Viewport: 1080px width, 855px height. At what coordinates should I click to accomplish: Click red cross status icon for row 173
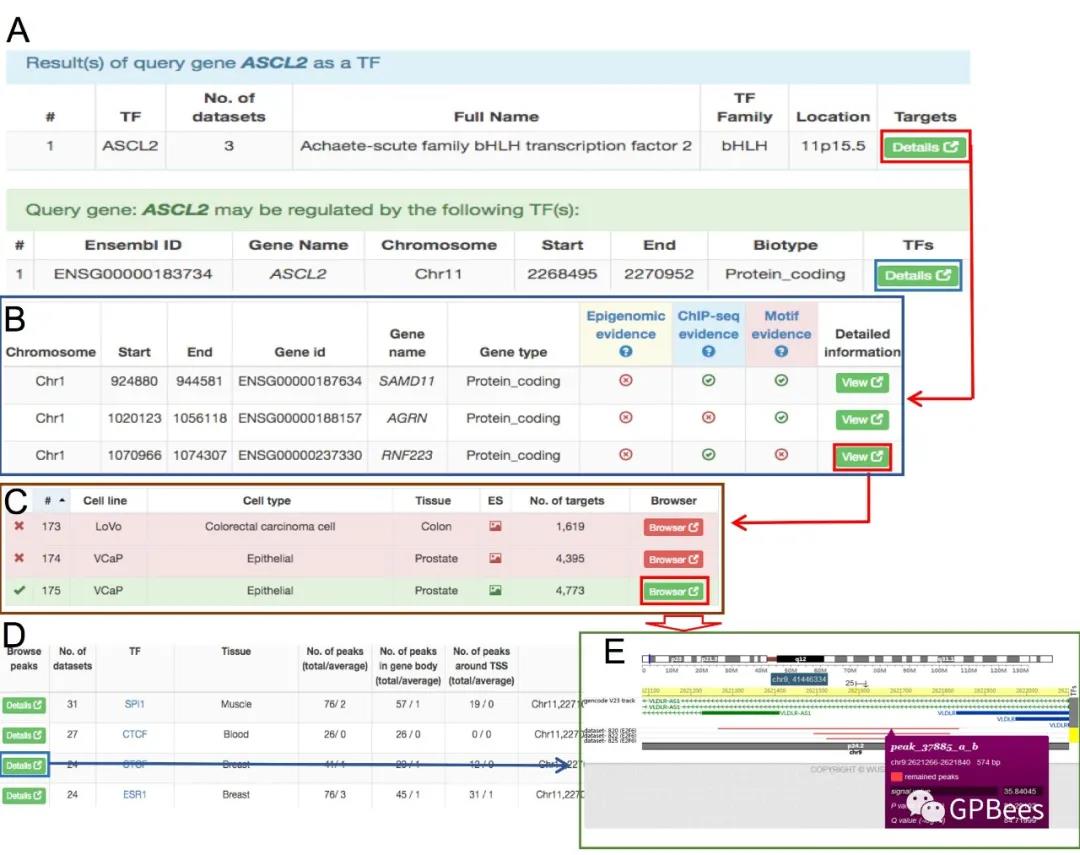(x=19, y=526)
